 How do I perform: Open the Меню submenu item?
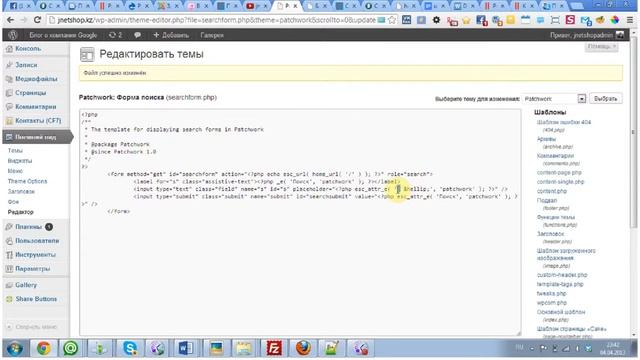click(x=15, y=171)
